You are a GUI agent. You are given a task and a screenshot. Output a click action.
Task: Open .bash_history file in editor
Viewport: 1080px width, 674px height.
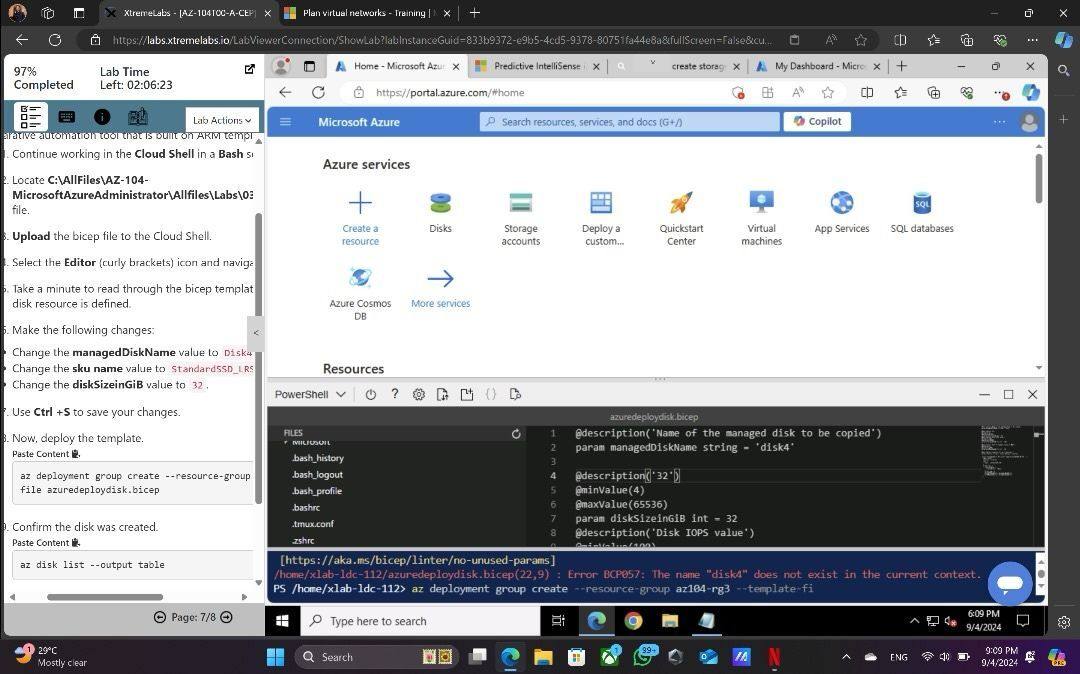point(318,458)
